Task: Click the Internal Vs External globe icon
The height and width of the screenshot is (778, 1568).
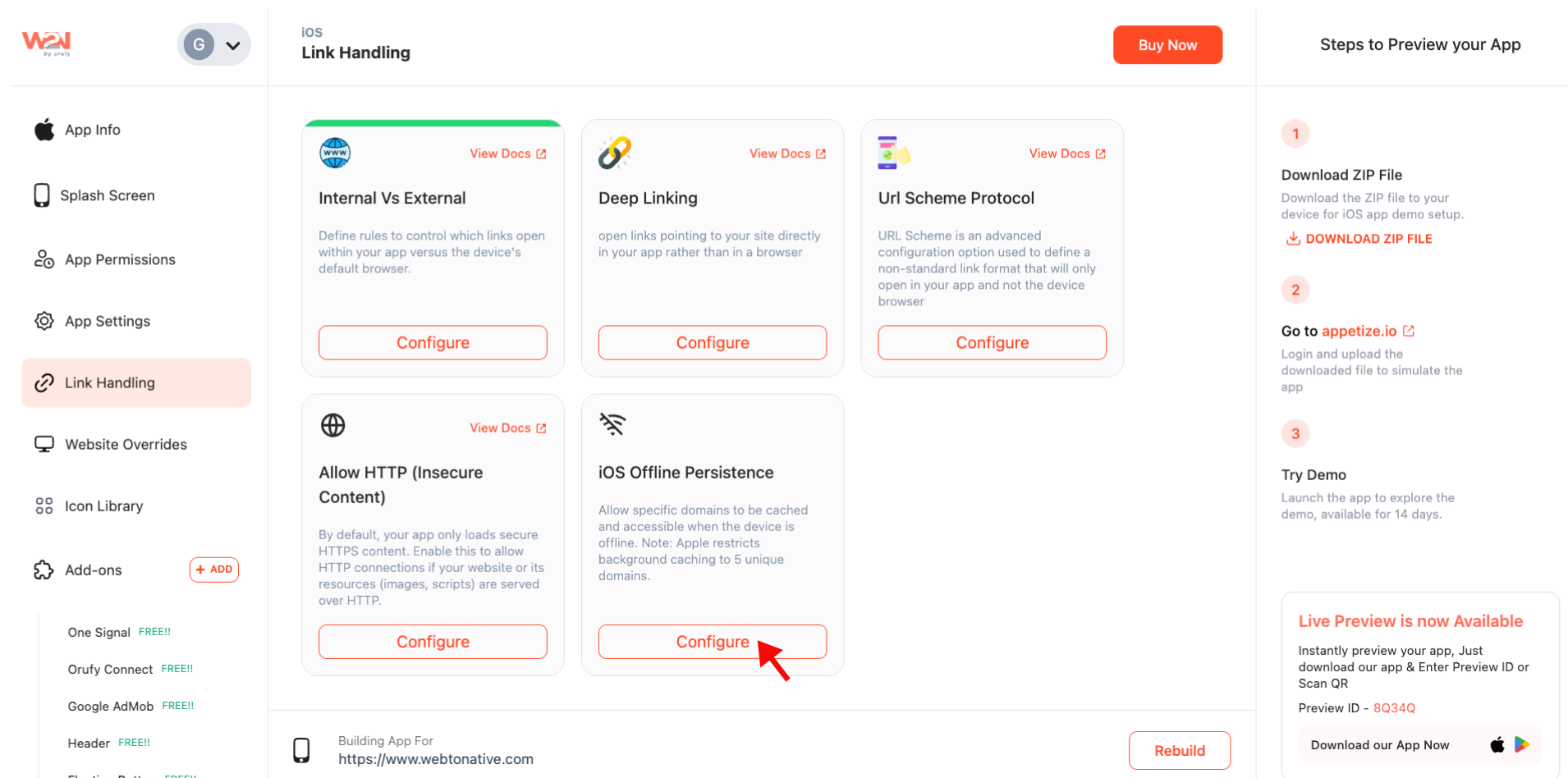Action: click(335, 153)
